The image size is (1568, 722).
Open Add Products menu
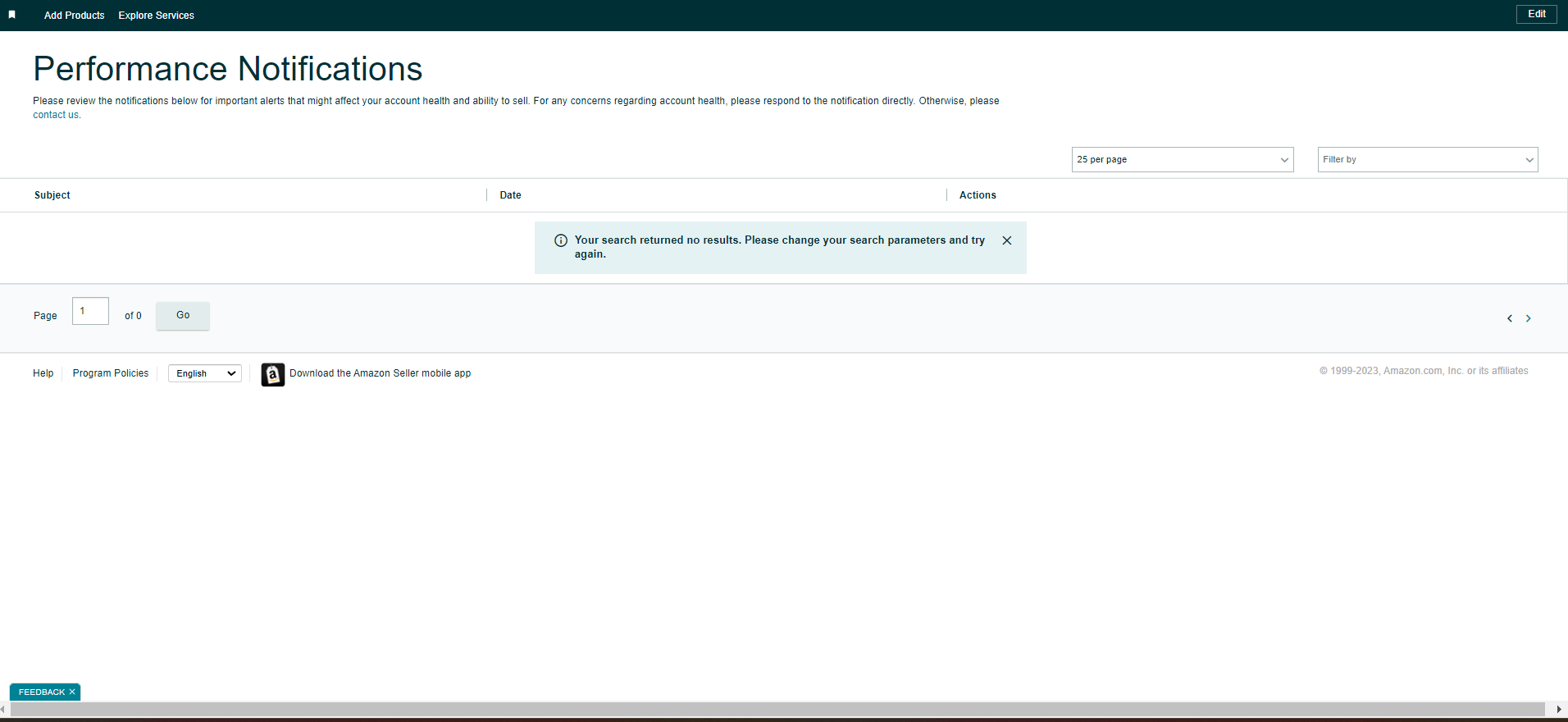[x=75, y=16]
